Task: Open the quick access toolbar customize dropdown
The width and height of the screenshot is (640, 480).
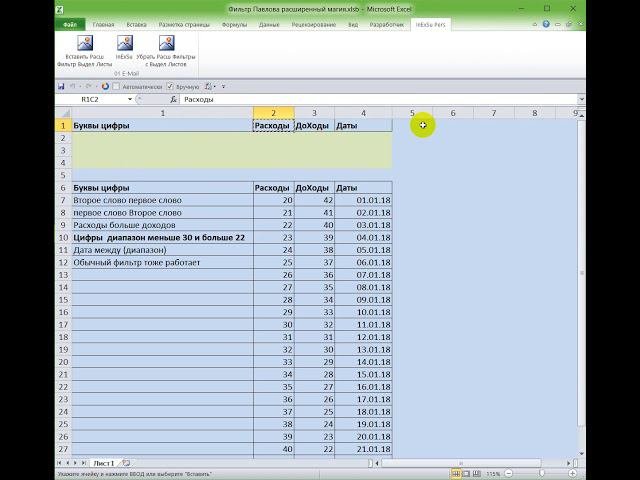Action: 222,87
